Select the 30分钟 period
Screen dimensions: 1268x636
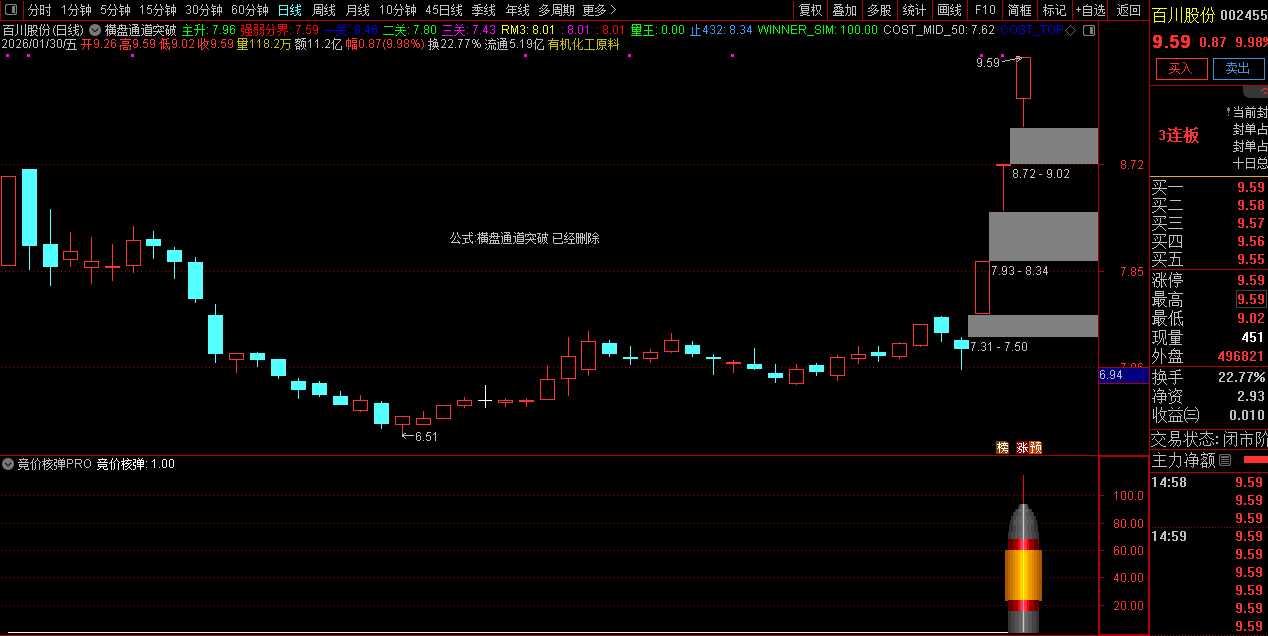click(204, 10)
